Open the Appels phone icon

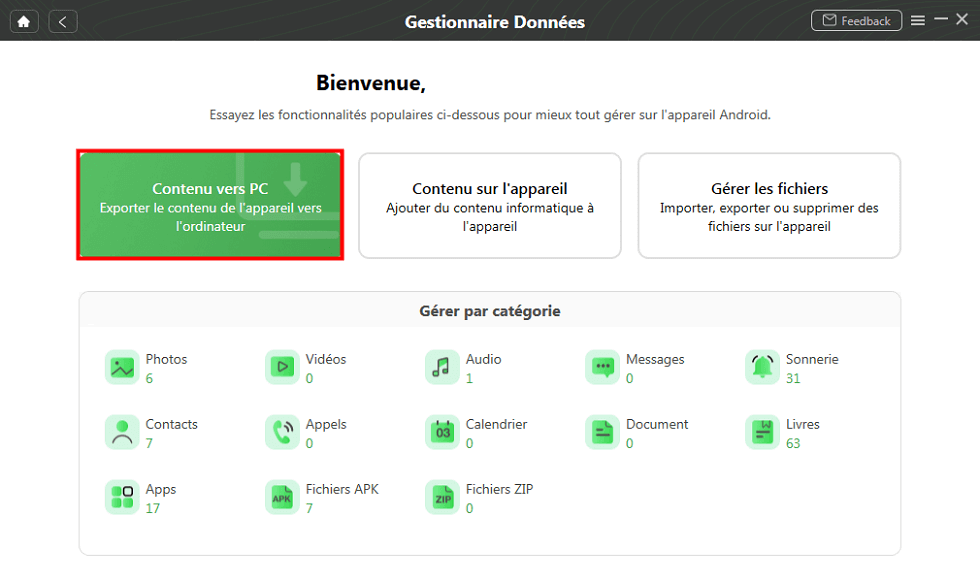[282, 432]
